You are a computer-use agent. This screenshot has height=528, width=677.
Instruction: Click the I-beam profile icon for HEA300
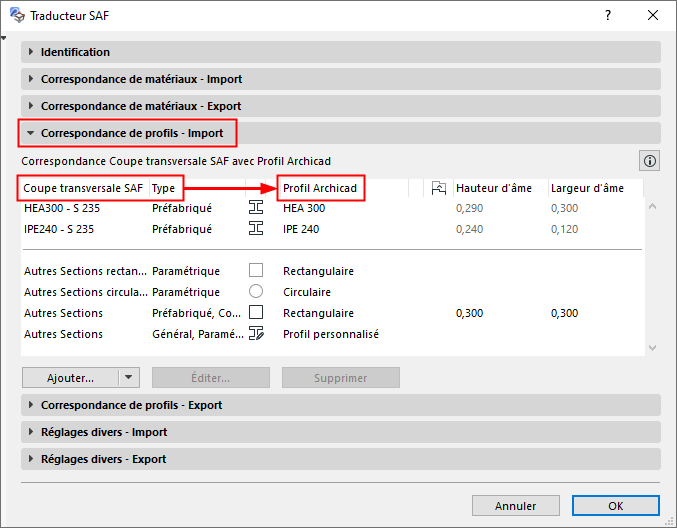click(x=256, y=208)
